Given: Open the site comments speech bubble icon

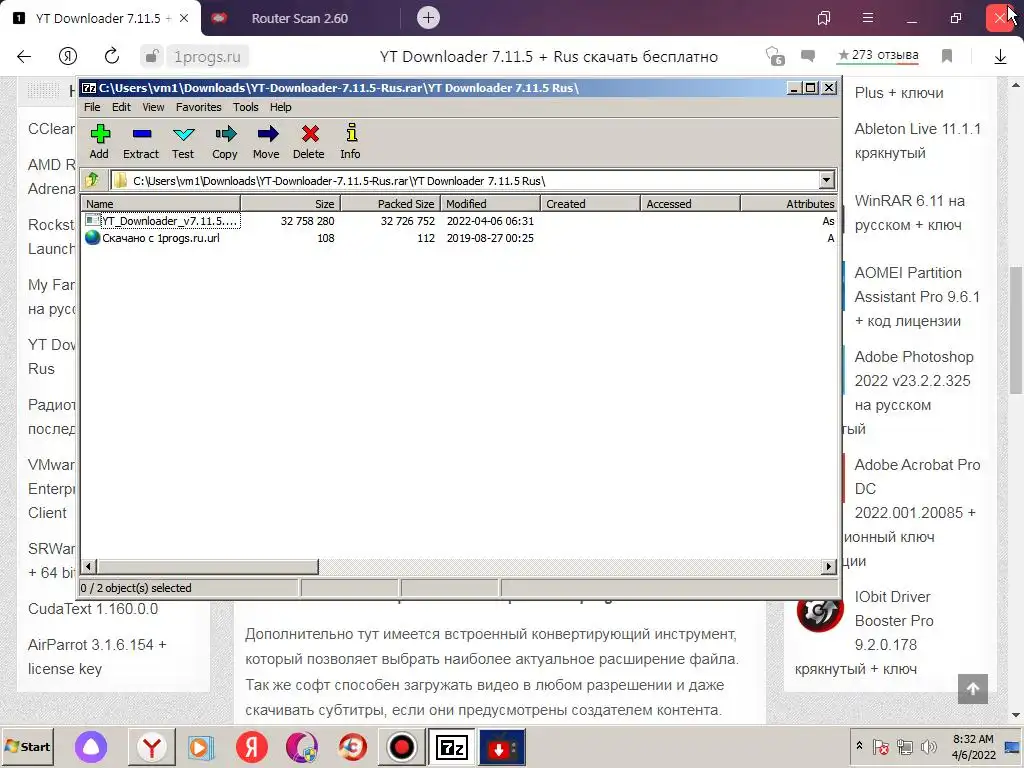Looking at the screenshot, I should [x=808, y=56].
